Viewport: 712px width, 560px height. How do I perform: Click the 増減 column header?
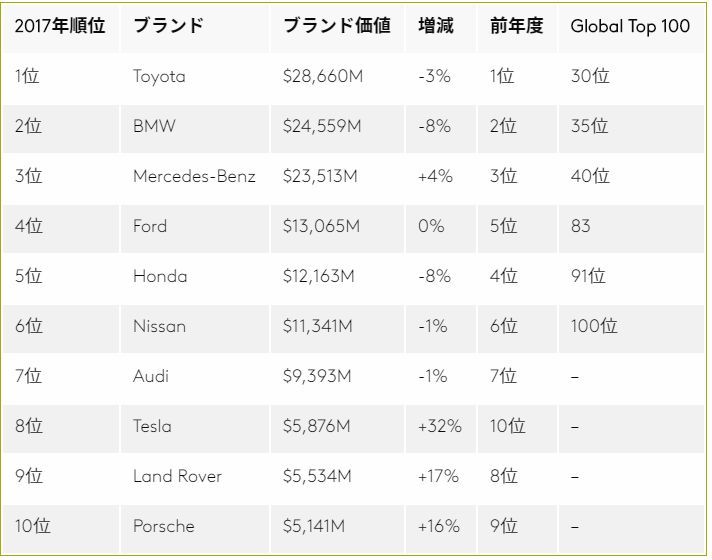point(436,27)
